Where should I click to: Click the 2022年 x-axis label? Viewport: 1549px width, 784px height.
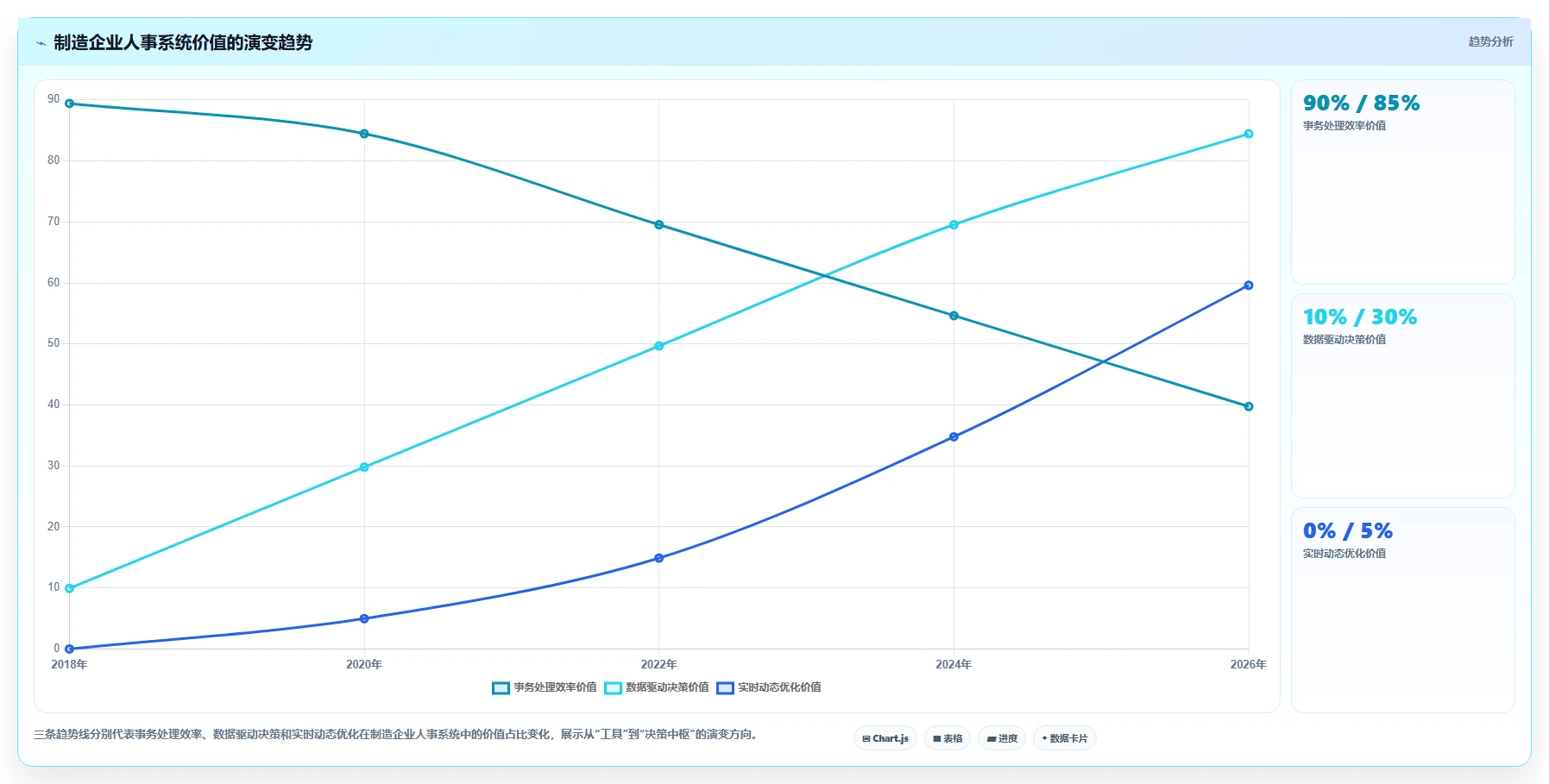pos(659,665)
